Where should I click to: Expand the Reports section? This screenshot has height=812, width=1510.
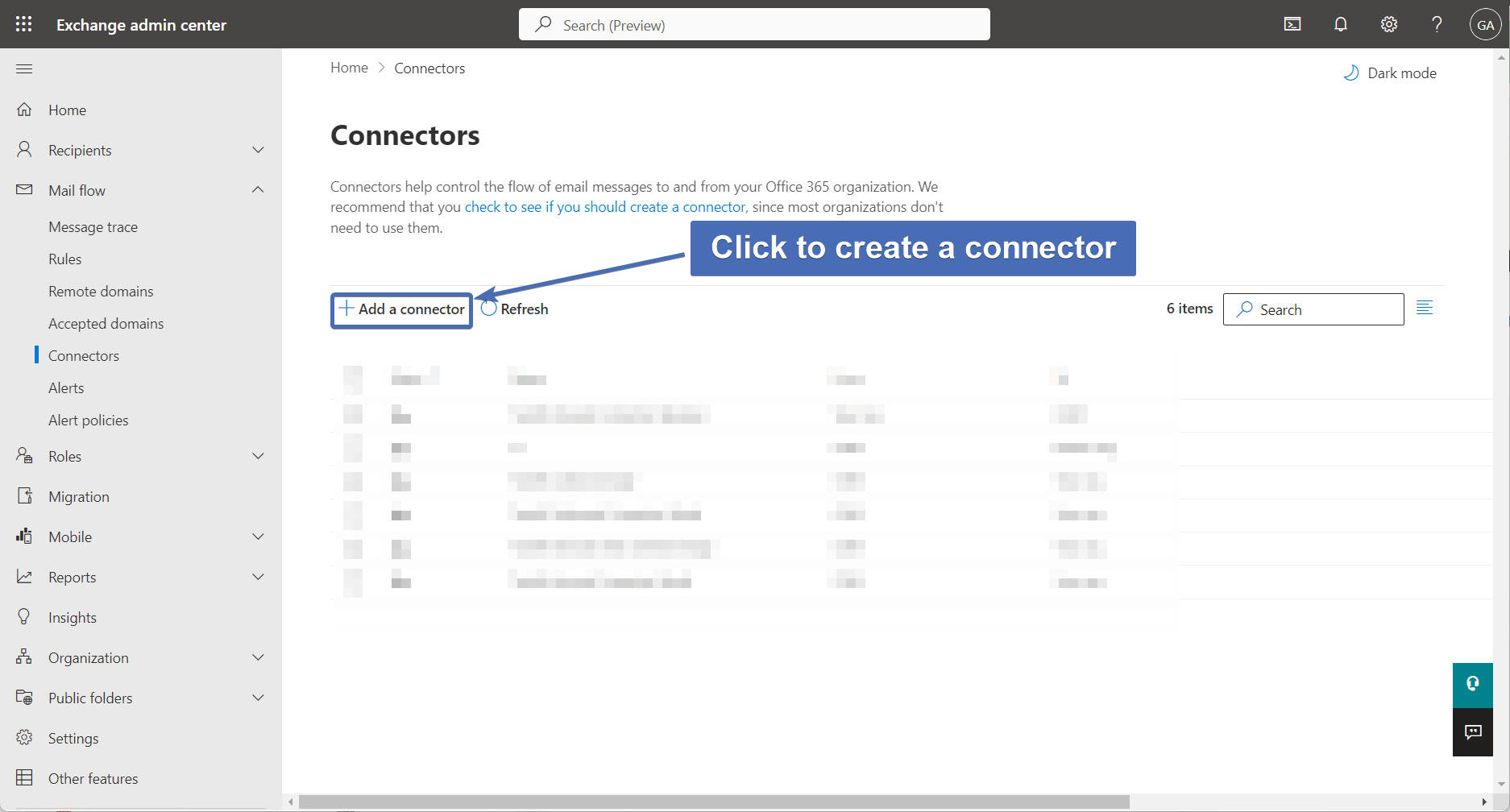pyautogui.click(x=258, y=577)
